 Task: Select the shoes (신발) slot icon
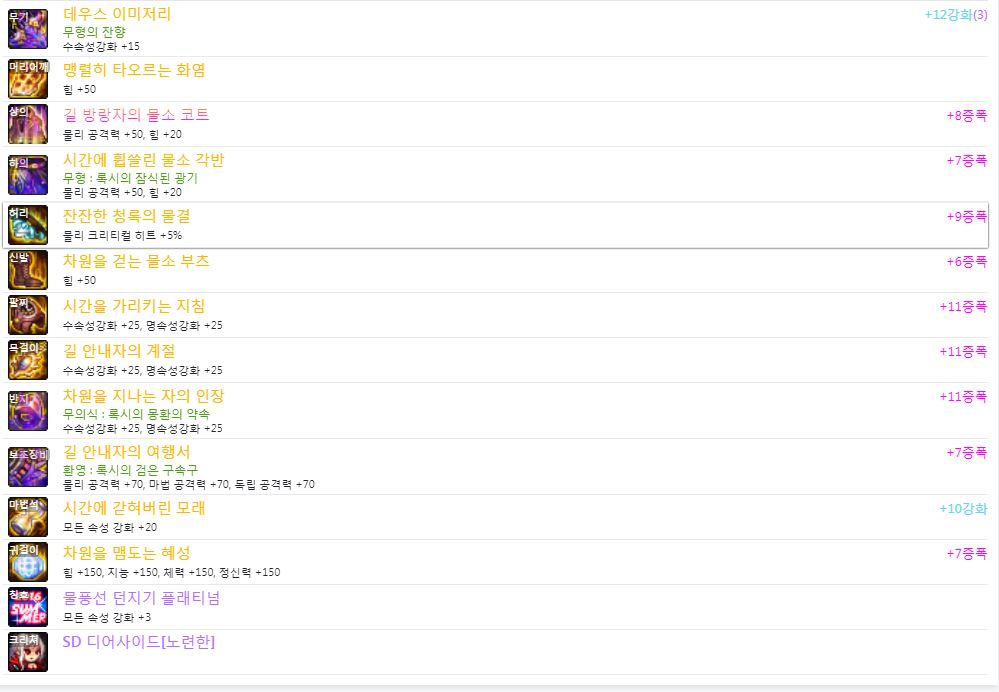point(28,270)
